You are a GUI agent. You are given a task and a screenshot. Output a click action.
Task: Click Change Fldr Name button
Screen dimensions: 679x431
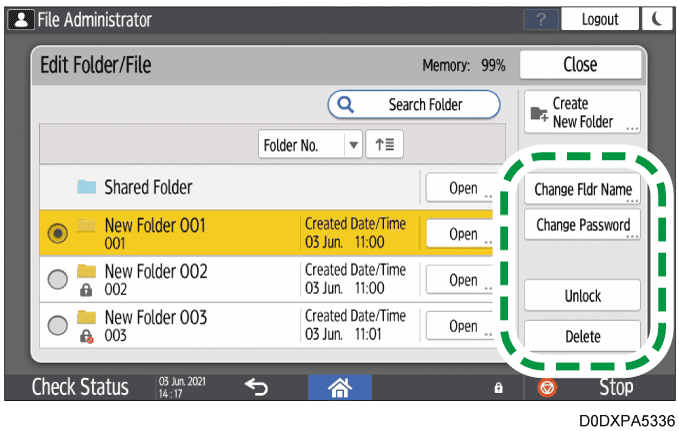click(582, 189)
